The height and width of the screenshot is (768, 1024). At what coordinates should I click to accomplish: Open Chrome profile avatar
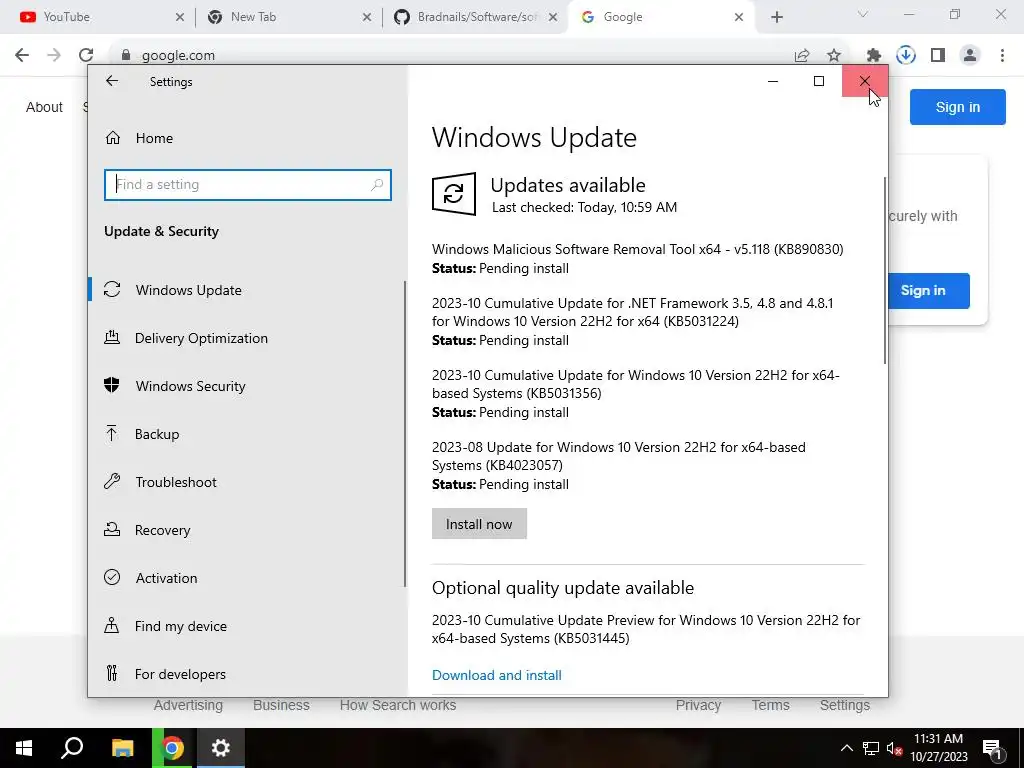click(x=970, y=56)
